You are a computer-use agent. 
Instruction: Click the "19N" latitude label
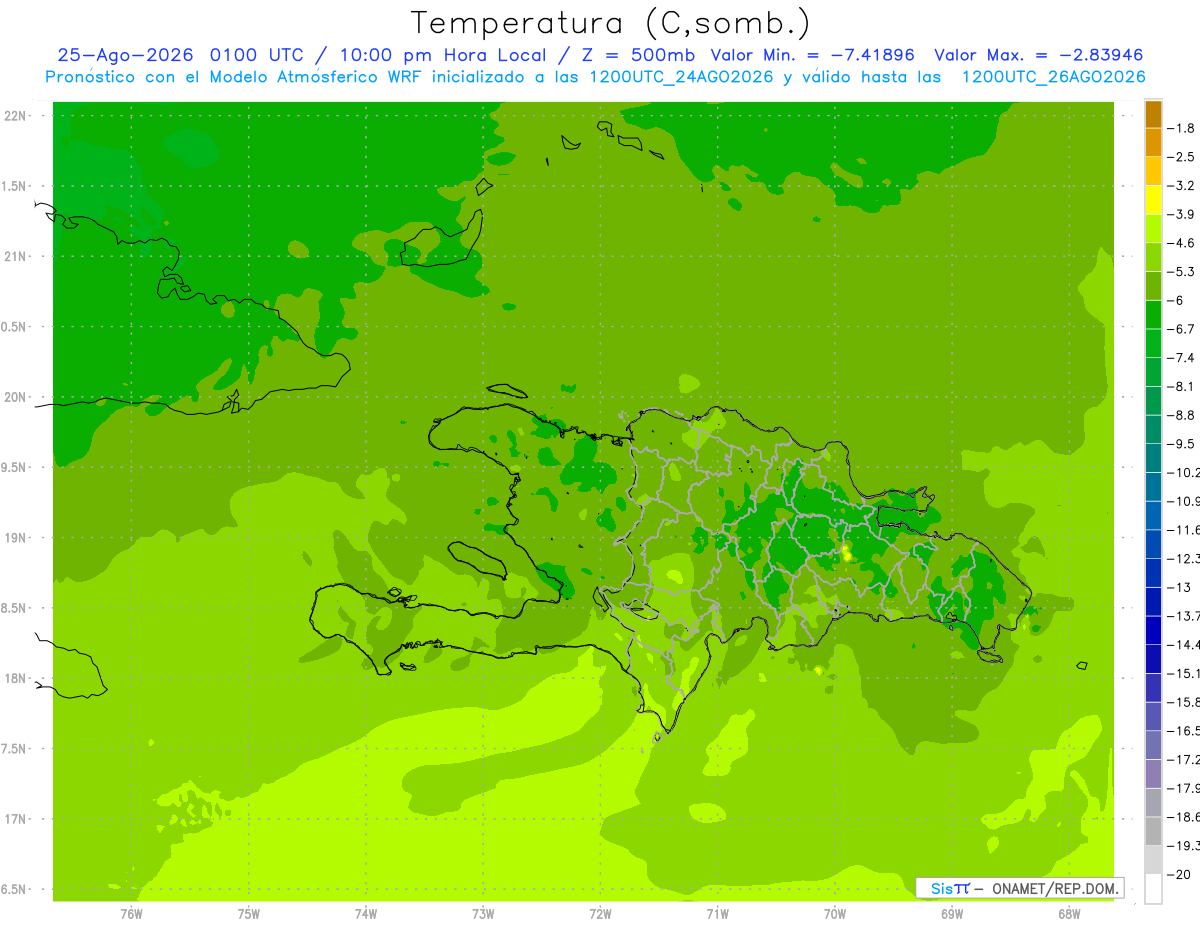[14, 538]
